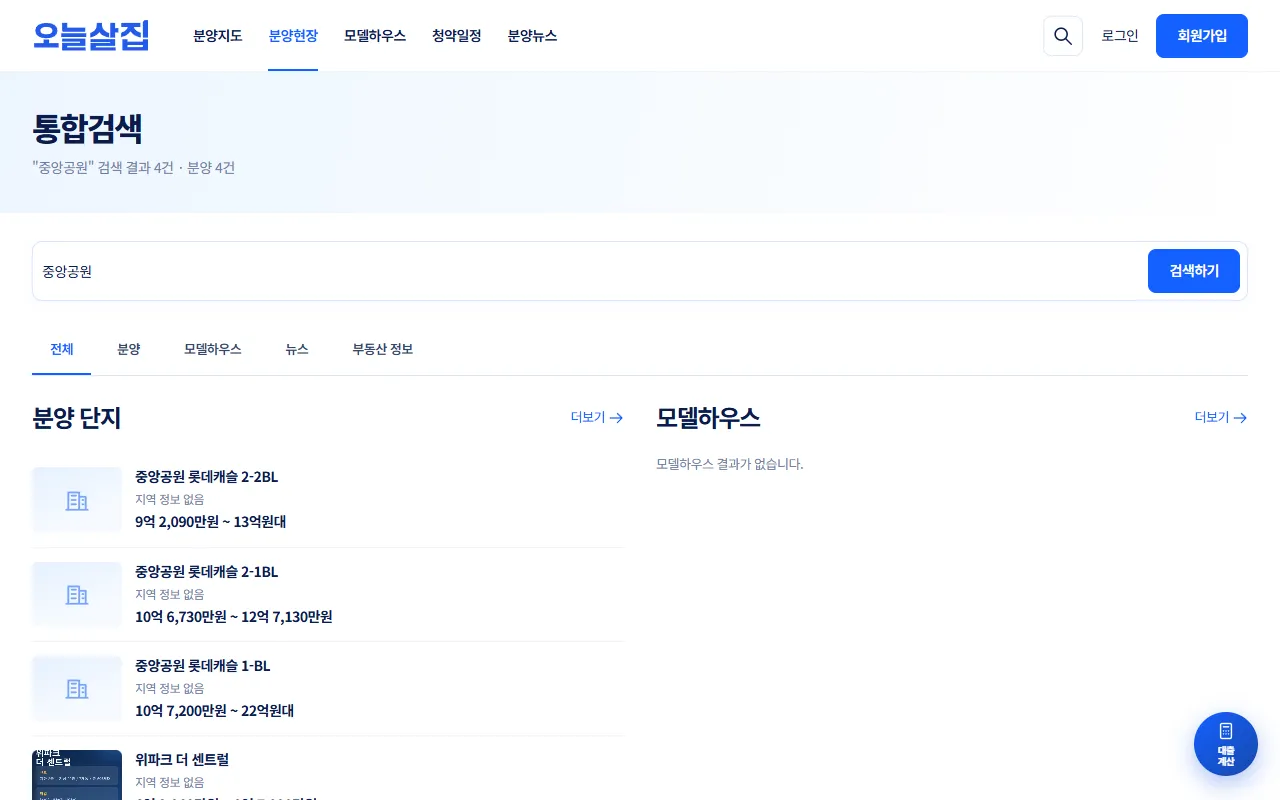Click price 10억 7,200만원 ~ 22억원대
Viewport: 1280px width, 800px height.
[x=215, y=711]
